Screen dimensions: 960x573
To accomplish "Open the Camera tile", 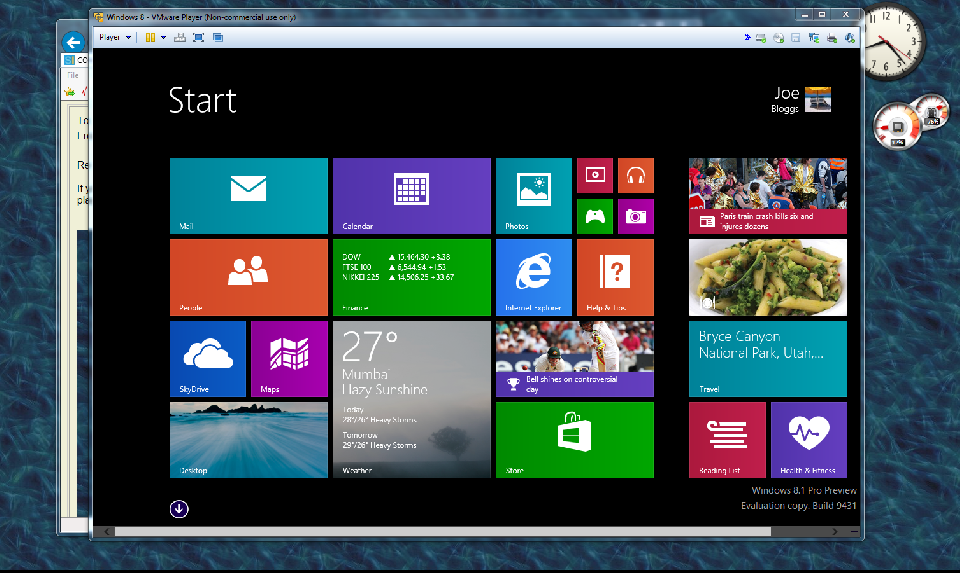I will [635, 215].
